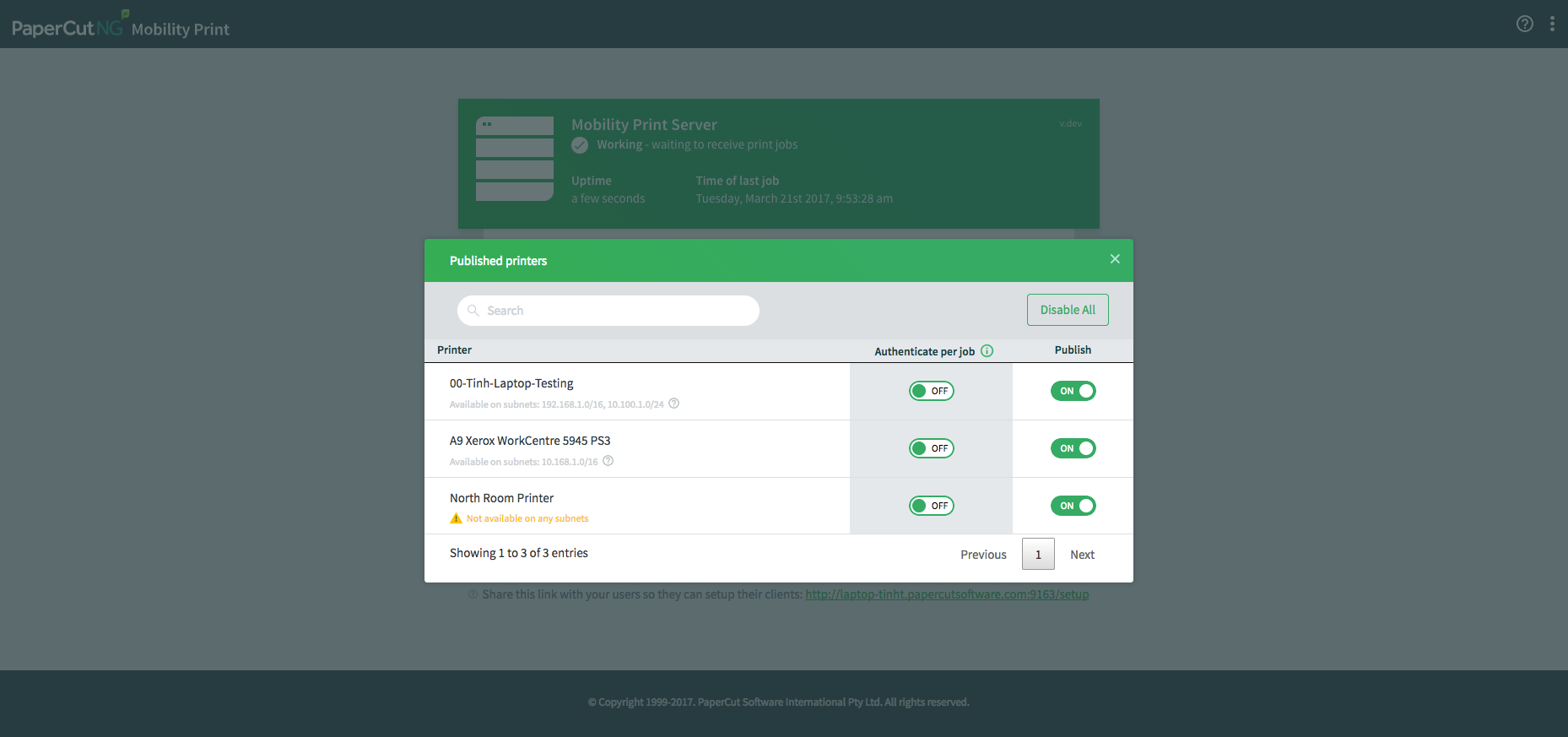
Task: Select the A9 Xerox WorkCentre 5945 PS3 name
Action: [x=530, y=441]
